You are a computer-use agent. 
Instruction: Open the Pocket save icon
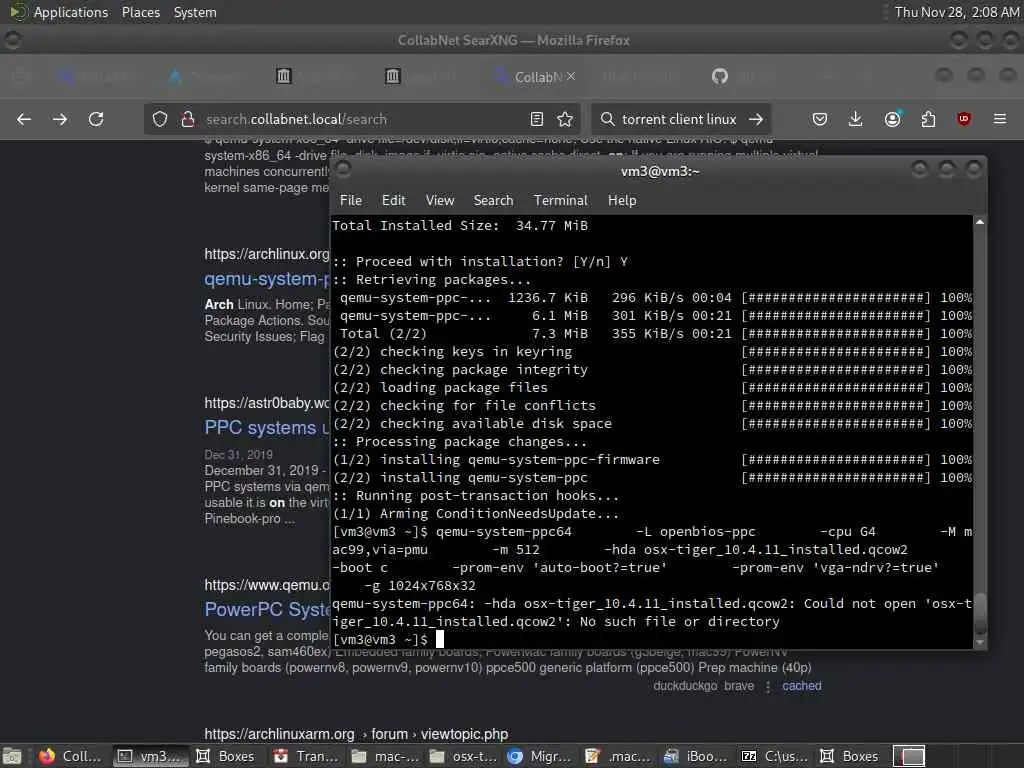(820, 119)
